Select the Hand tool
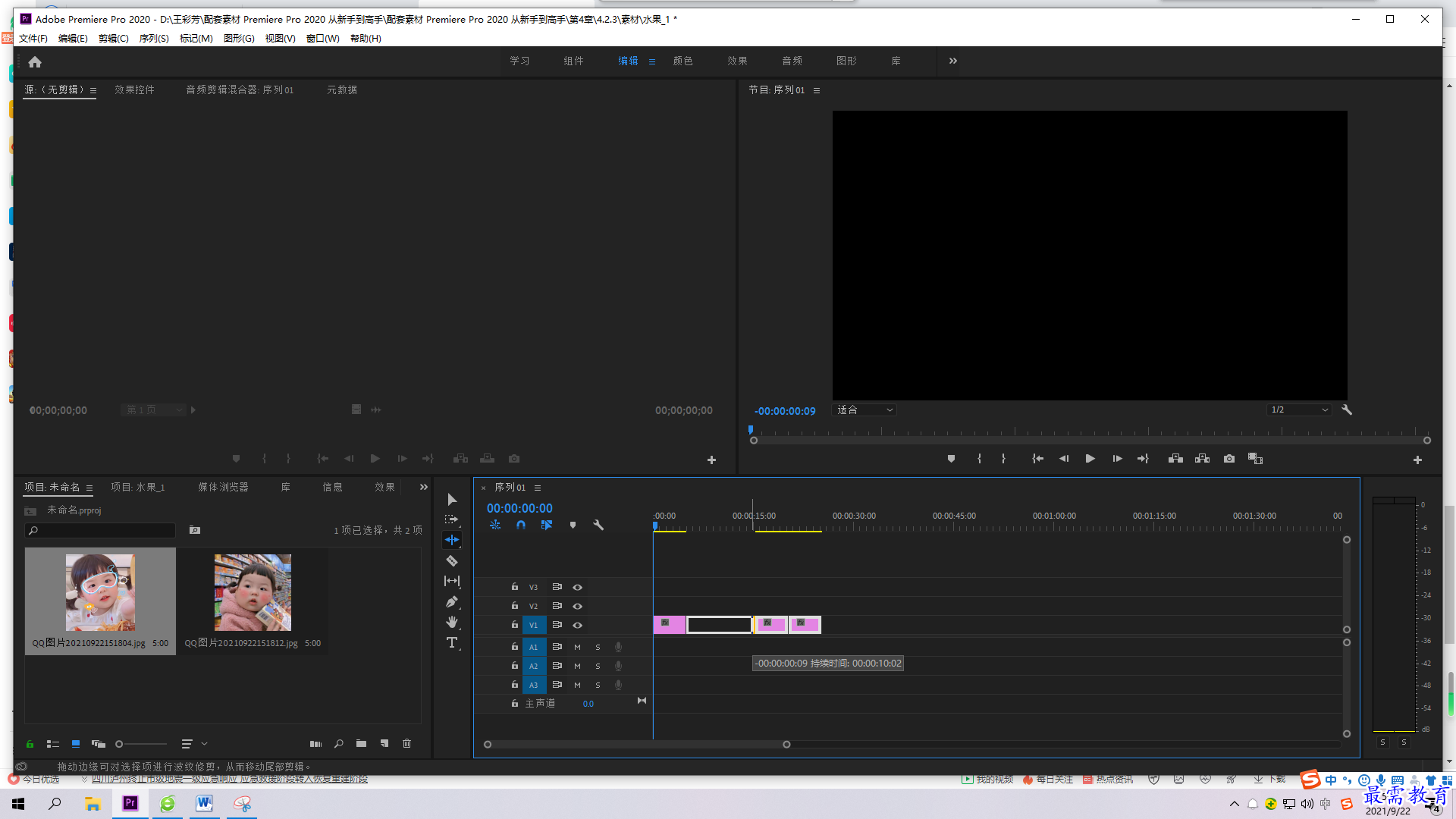Viewport: 1456px width, 819px height. point(452,622)
